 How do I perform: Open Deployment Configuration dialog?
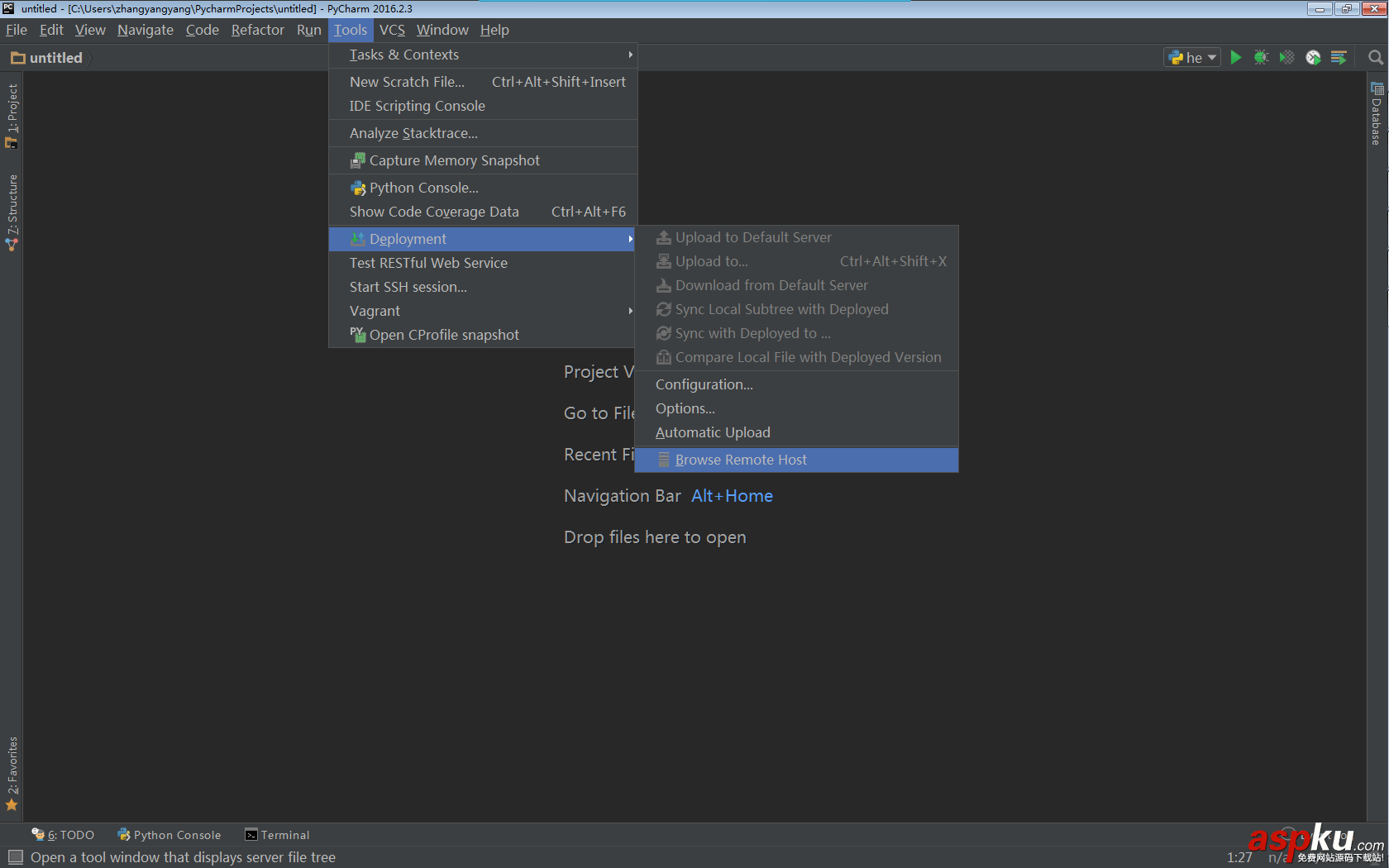[704, 384]
